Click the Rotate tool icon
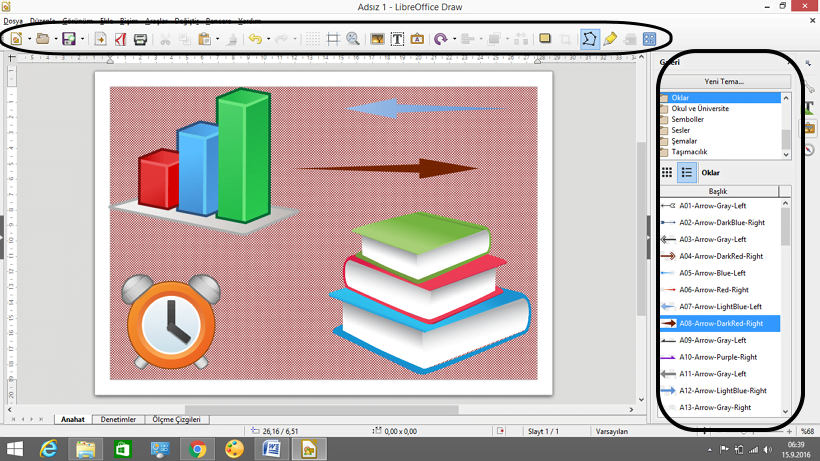The height and width of the screenshot is (461, 820). point(440,40)
